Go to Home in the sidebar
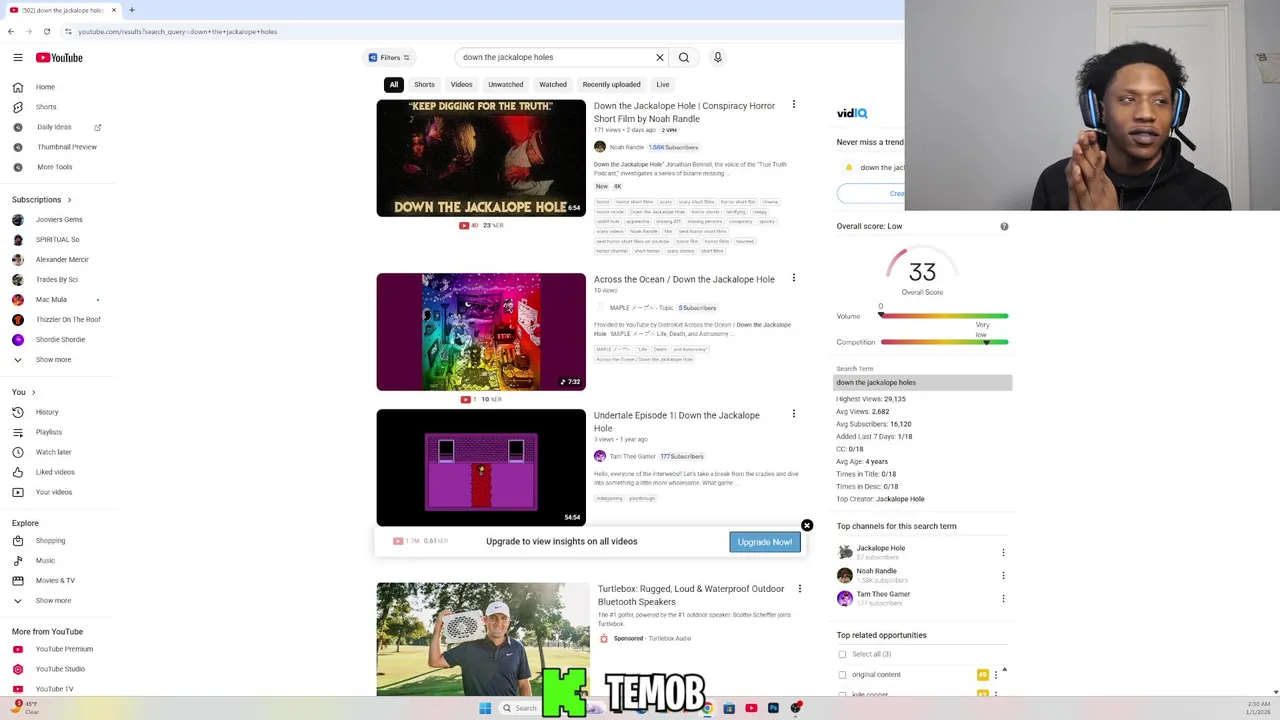The height and width of the screenshot is (720, 1280). (x=45, y=87)
